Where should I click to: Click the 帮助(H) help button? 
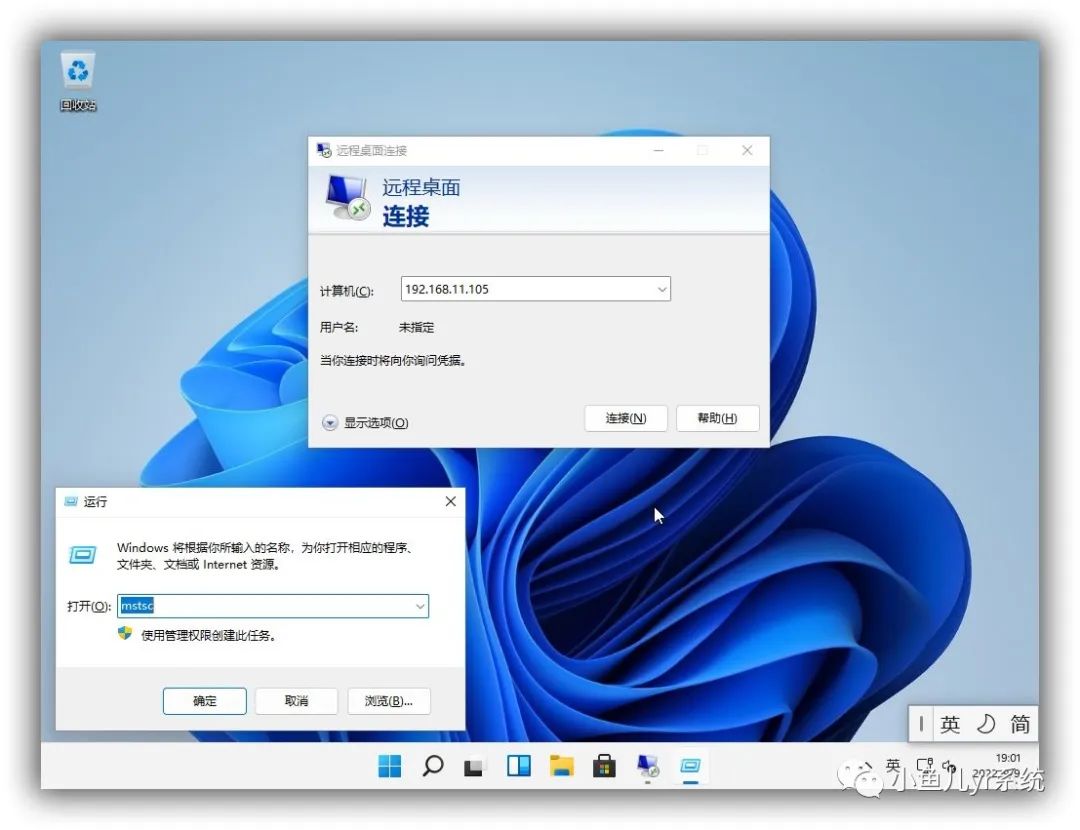(x=717, y=418)
